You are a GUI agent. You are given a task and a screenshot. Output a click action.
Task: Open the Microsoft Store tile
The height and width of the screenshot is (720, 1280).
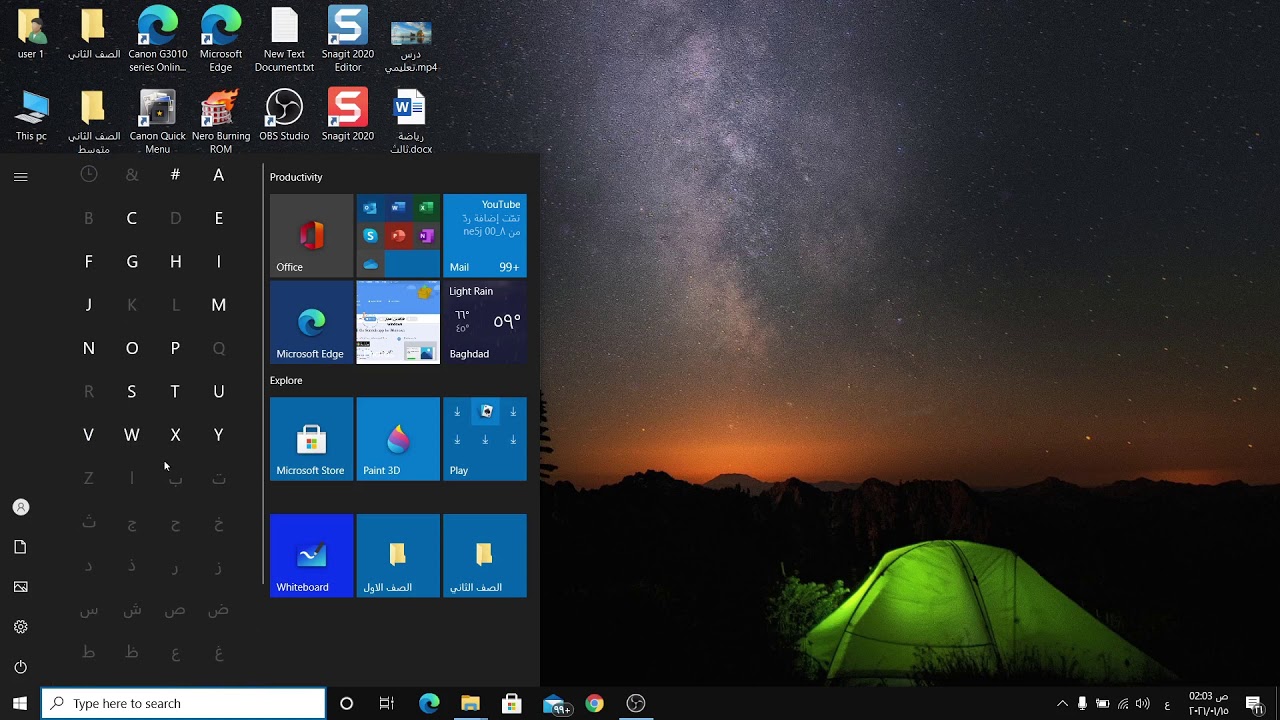click(x=311, y=439)
